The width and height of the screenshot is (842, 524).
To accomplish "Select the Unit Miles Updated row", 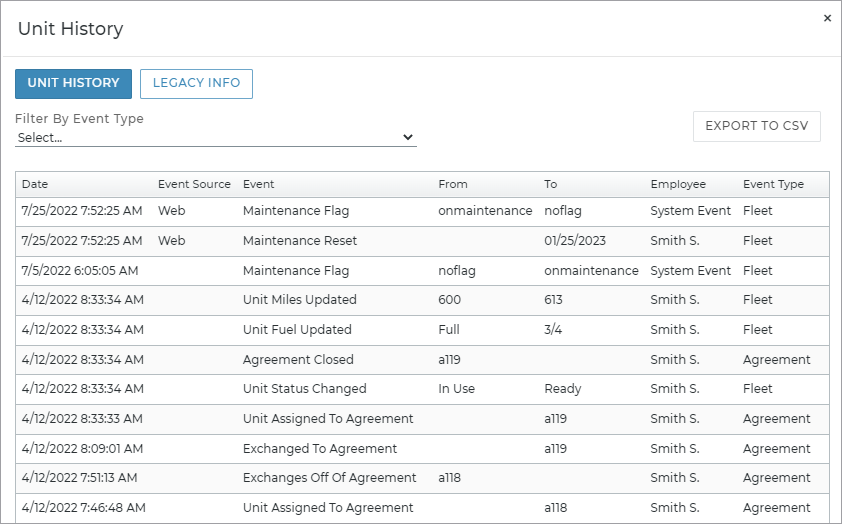I will point(300,300).
